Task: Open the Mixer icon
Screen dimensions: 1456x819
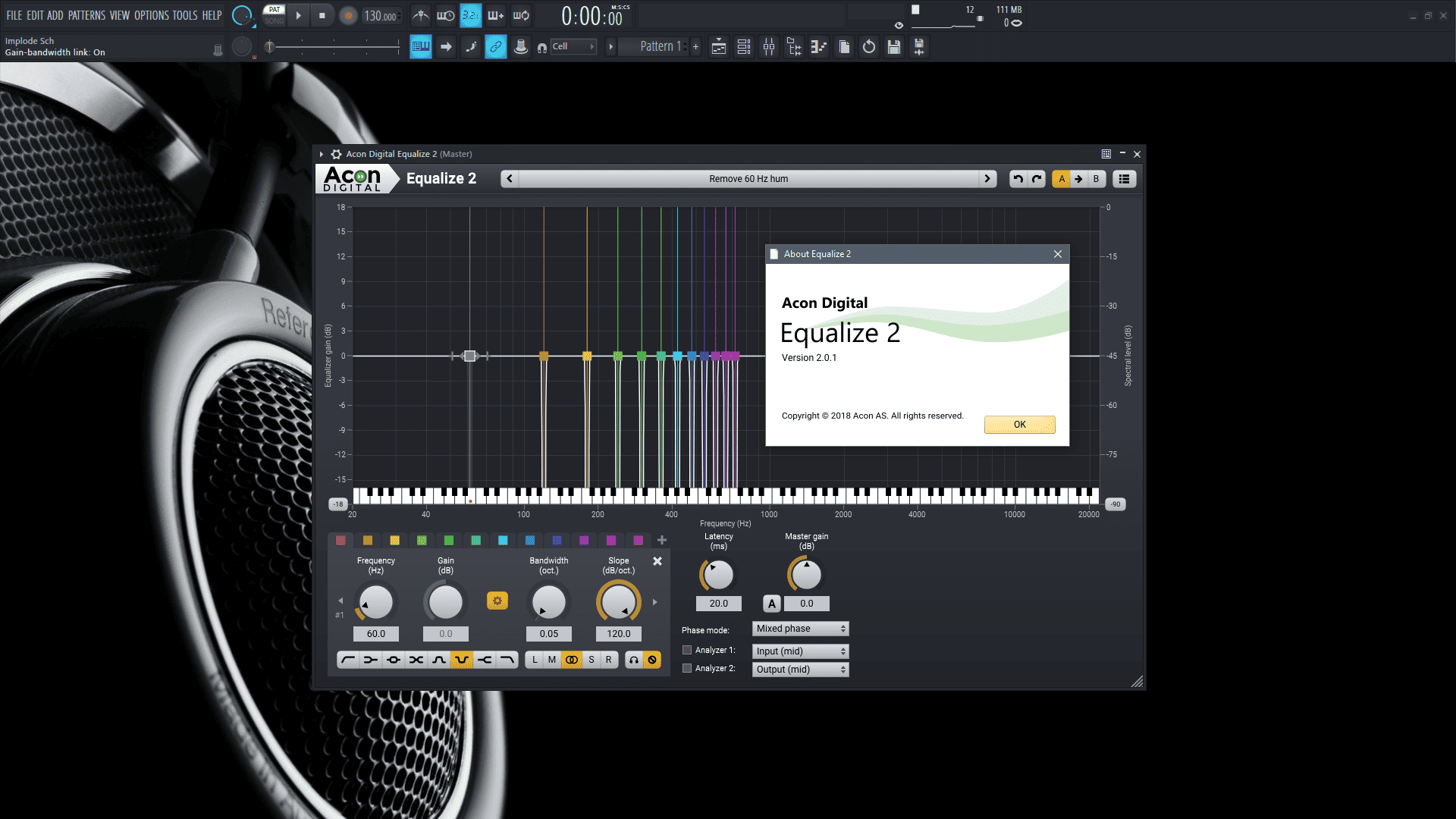Action: [x=769, y=47]
